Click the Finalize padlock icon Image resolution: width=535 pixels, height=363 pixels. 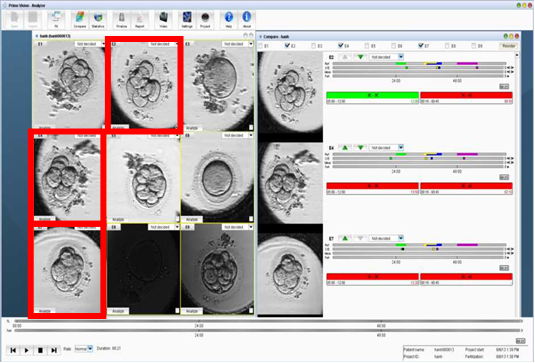pyautogui.click(x=121, y=19)
